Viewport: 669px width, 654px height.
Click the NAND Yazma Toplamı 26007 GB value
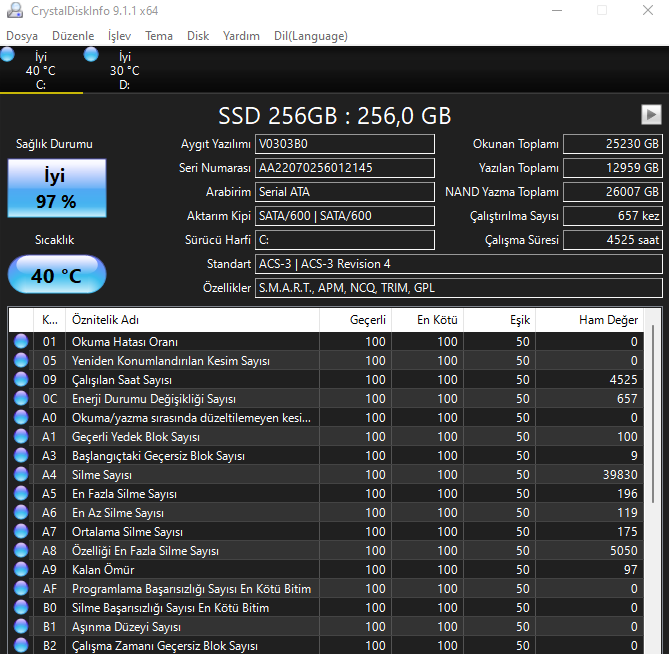tap(613, 192)
